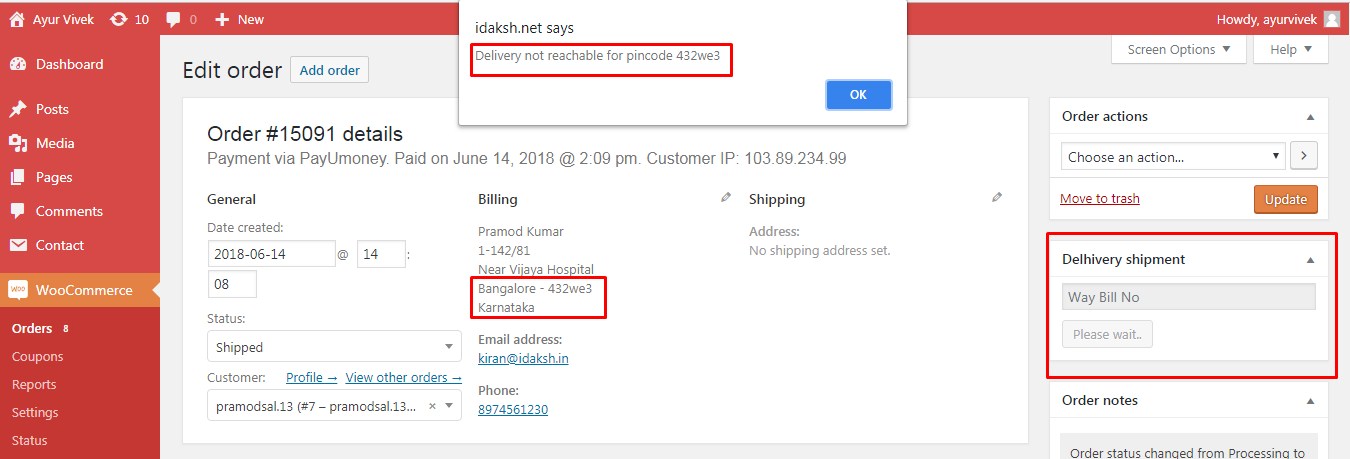The width and height of the screenshot is (1350, 459).
Task: Click the orange Update button
Action: [x=1286, y=199]
